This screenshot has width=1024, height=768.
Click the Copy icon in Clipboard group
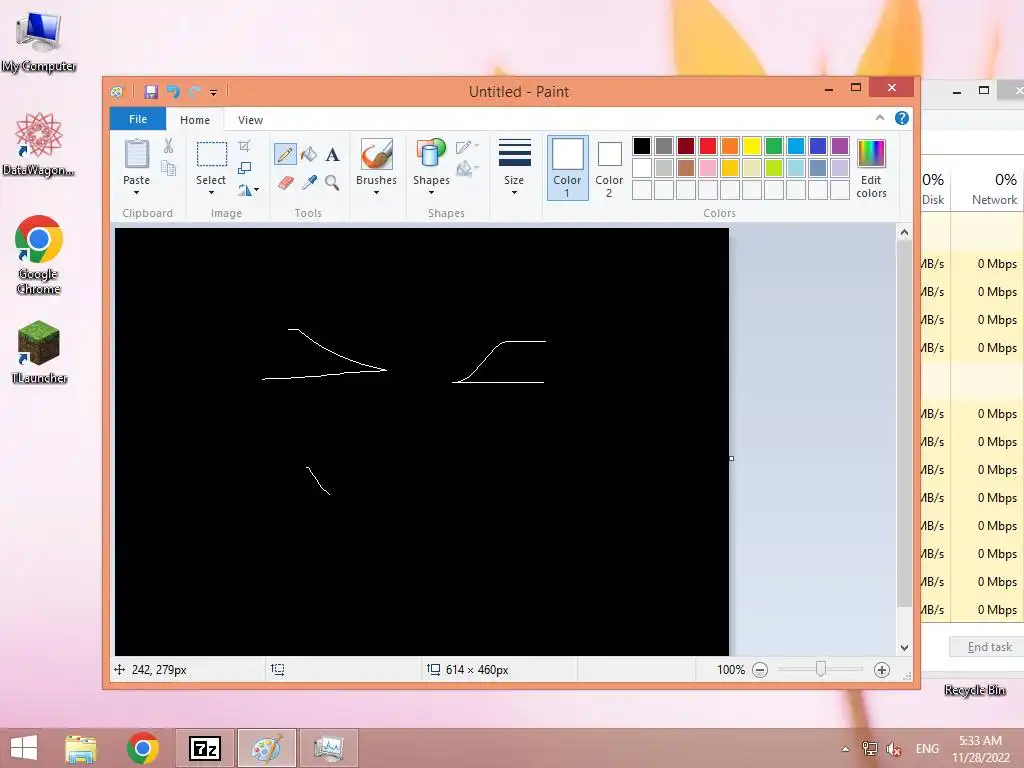click(168, 168)
